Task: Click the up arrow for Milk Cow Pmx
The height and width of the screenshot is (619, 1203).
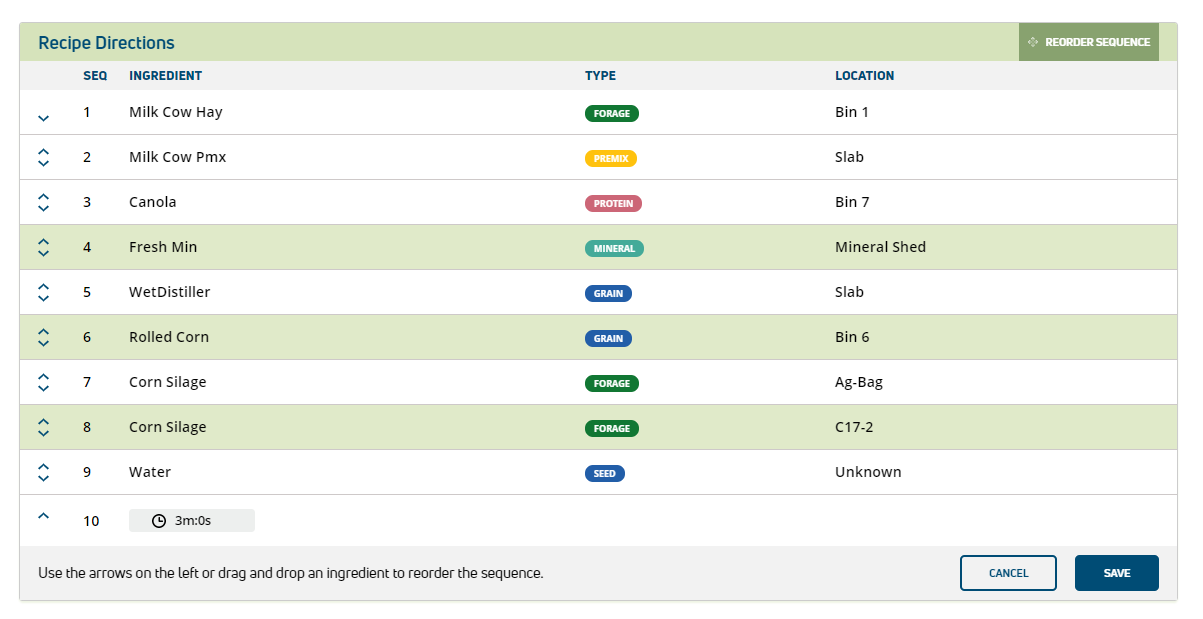Action: 43,152
